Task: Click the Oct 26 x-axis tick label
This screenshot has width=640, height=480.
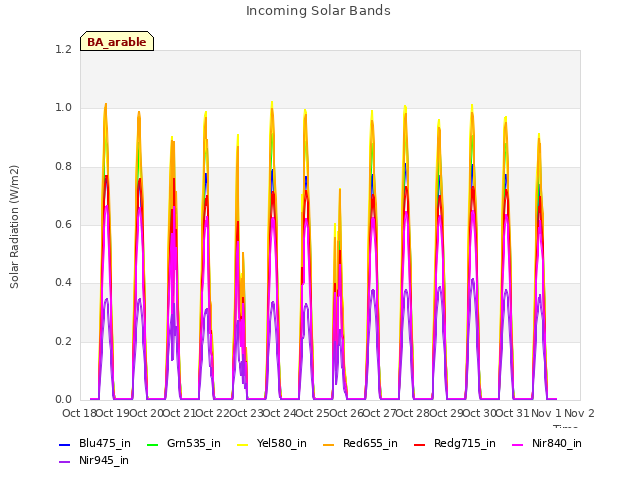Action: point(346,413)
